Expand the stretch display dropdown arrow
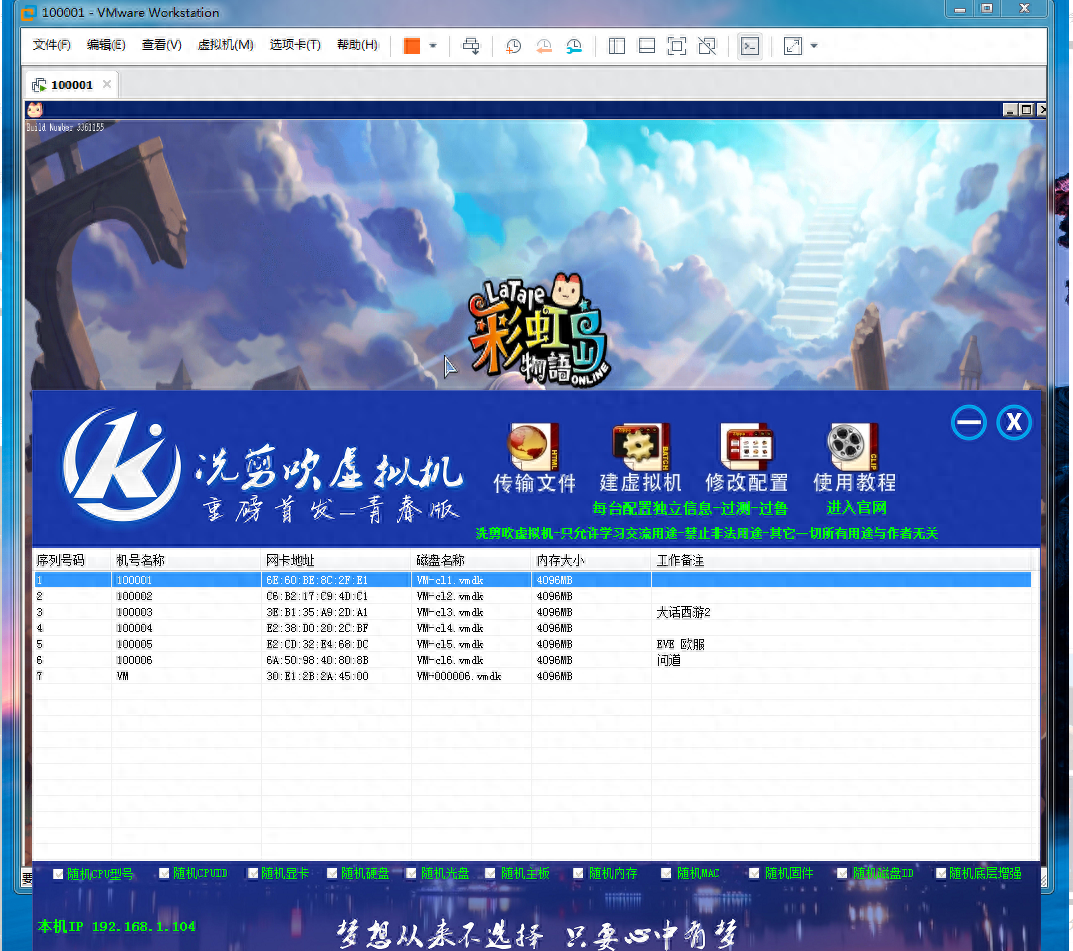The width and height of the screenshot is (1073, 951). [x=814, y=46]
